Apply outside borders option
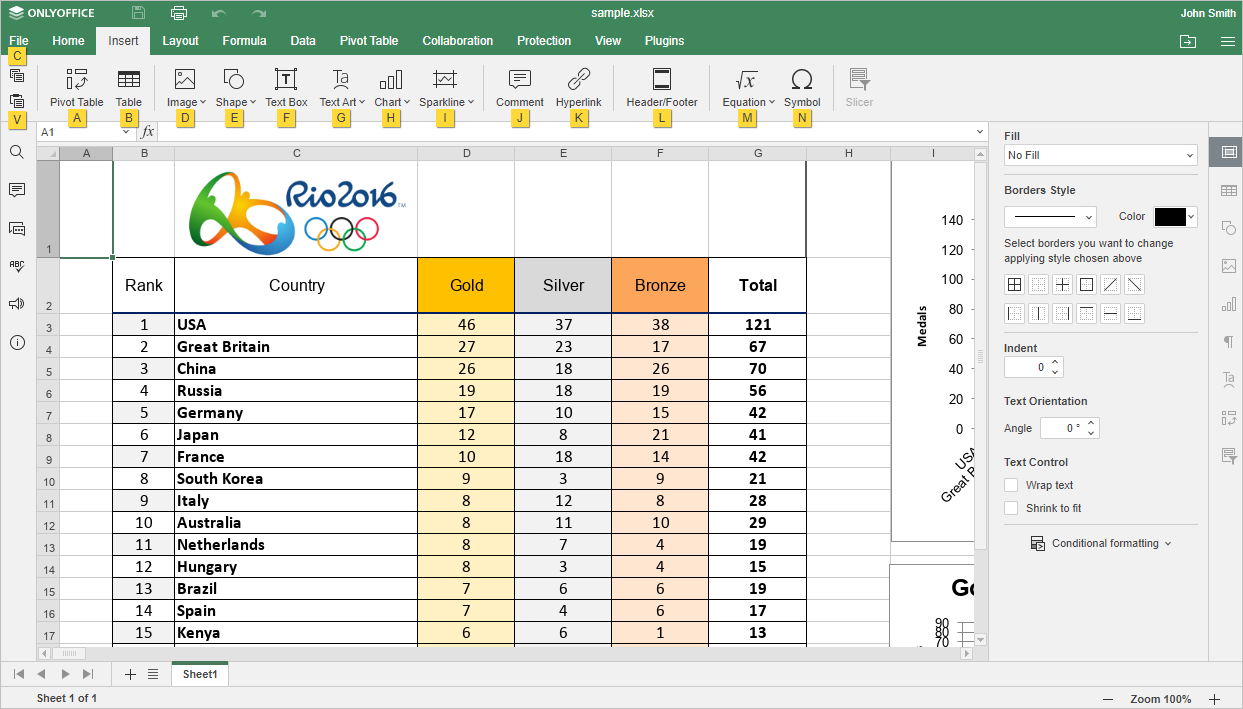The width and height of the screenshot is (1243, 709). pos(1086,285)
